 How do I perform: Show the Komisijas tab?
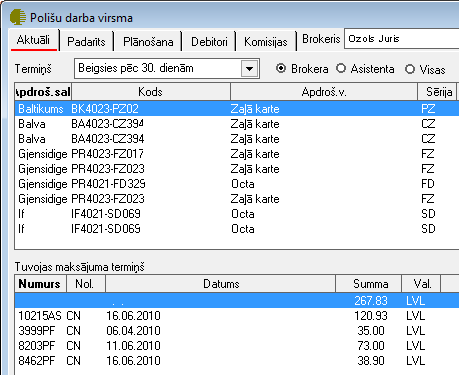pyautogui.click(x=266, y=42)
